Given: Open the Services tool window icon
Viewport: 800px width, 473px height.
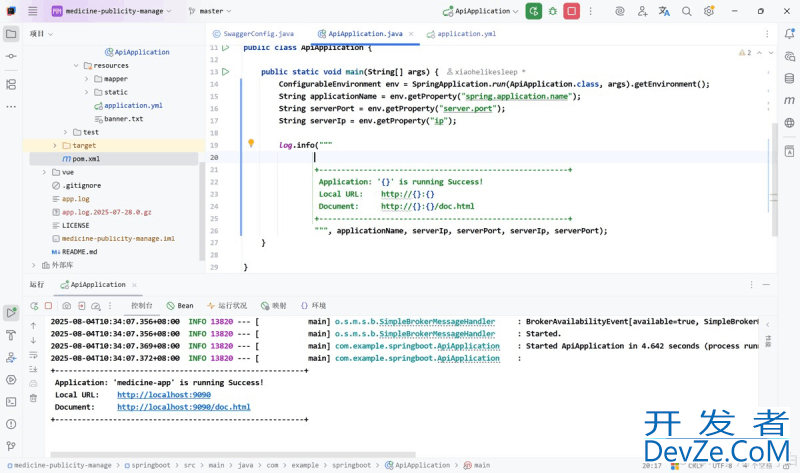Looking at the screenshot, I should [x=11, y=380].
